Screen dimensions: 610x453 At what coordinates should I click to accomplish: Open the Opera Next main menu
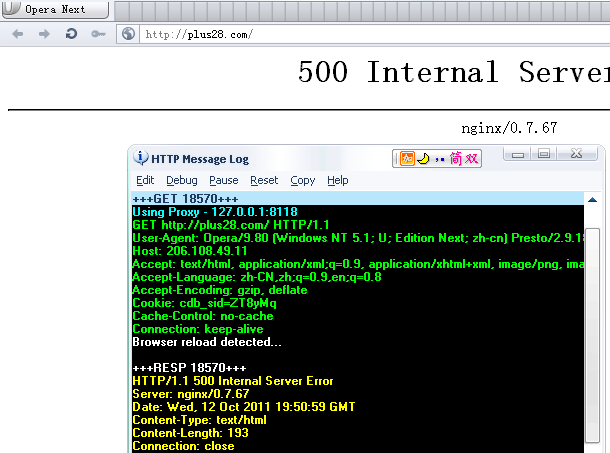[x=56, y=10]
